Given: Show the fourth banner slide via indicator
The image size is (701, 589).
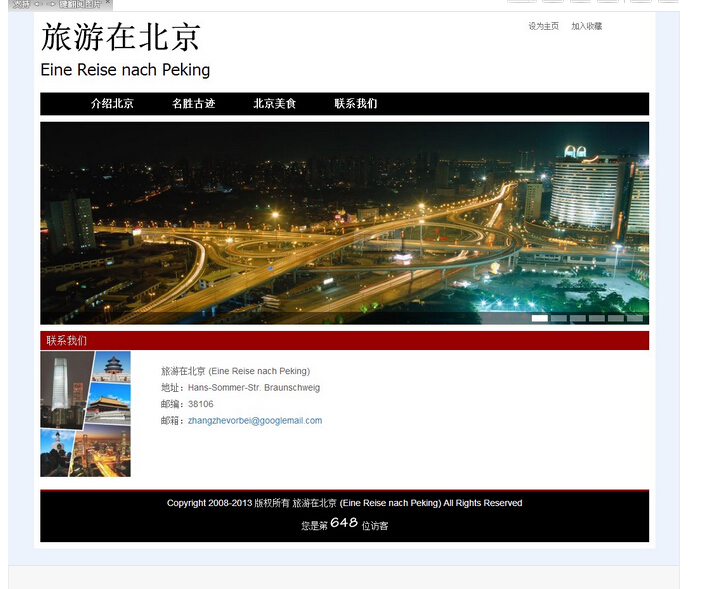Looking at the screenshot, I should coord(597,318).
